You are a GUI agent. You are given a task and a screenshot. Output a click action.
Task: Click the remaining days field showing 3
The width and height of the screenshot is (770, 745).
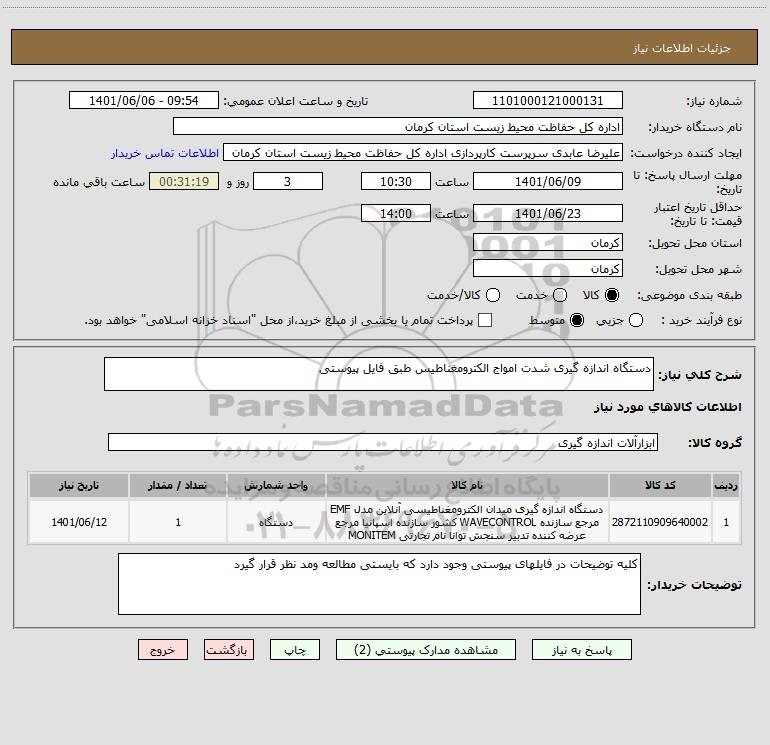pyautogui.click(x=288, y=181)
